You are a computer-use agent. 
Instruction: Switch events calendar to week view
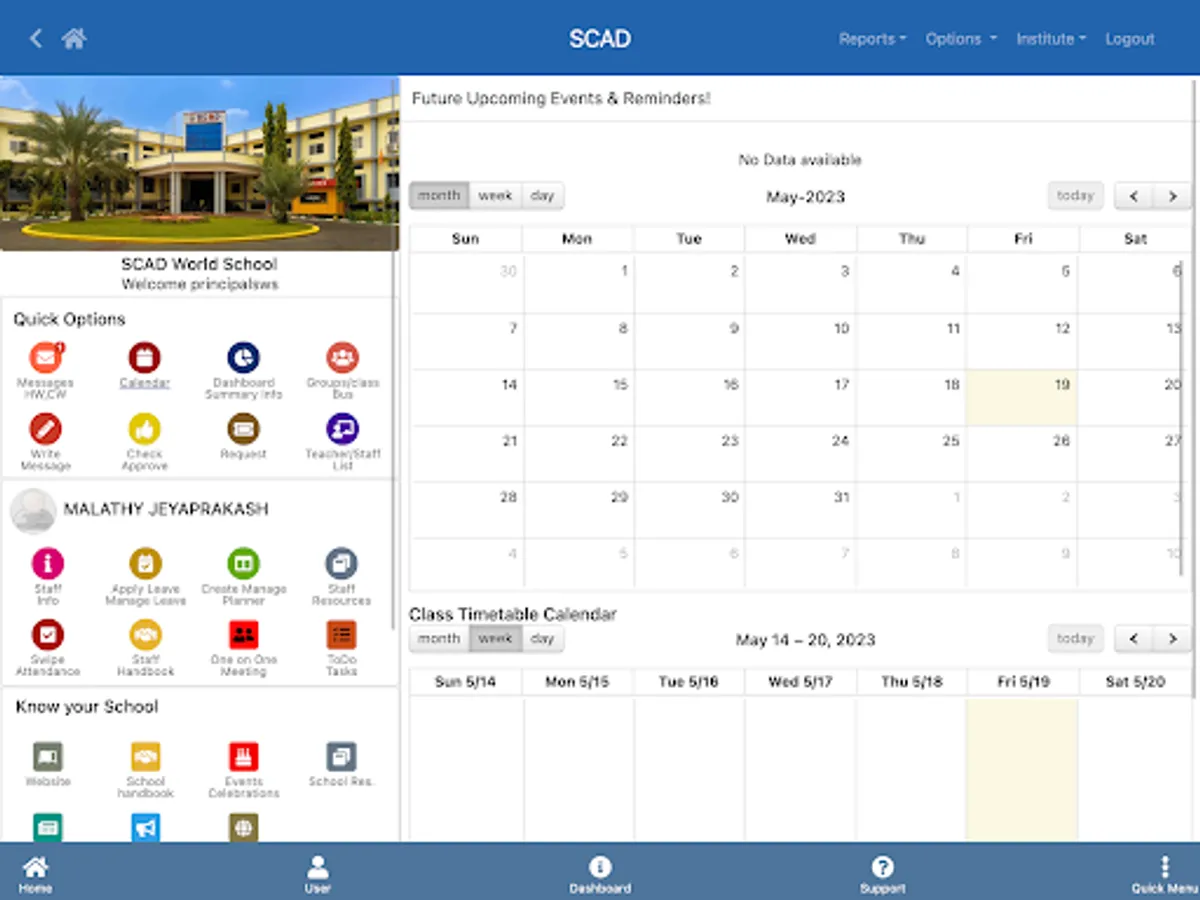[x=495, y=196]
